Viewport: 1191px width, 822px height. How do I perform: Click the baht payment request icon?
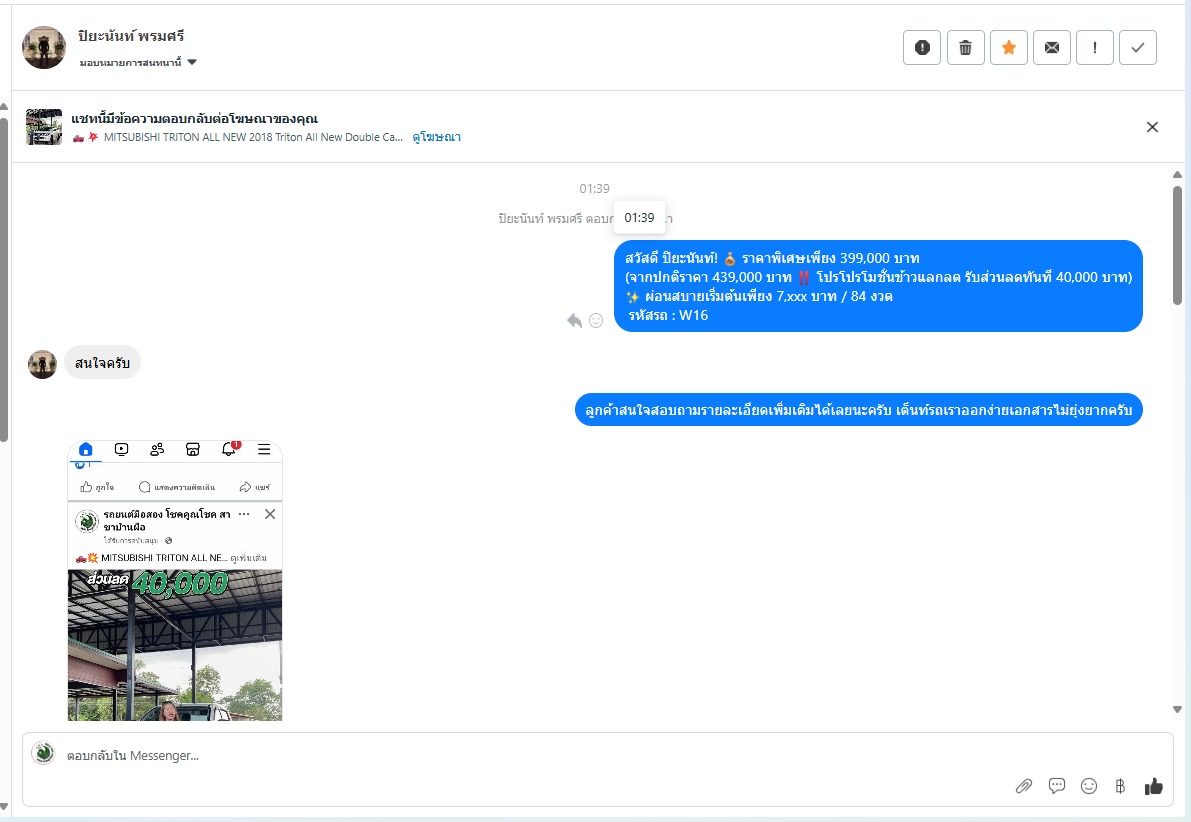(x=1120, y=786)
